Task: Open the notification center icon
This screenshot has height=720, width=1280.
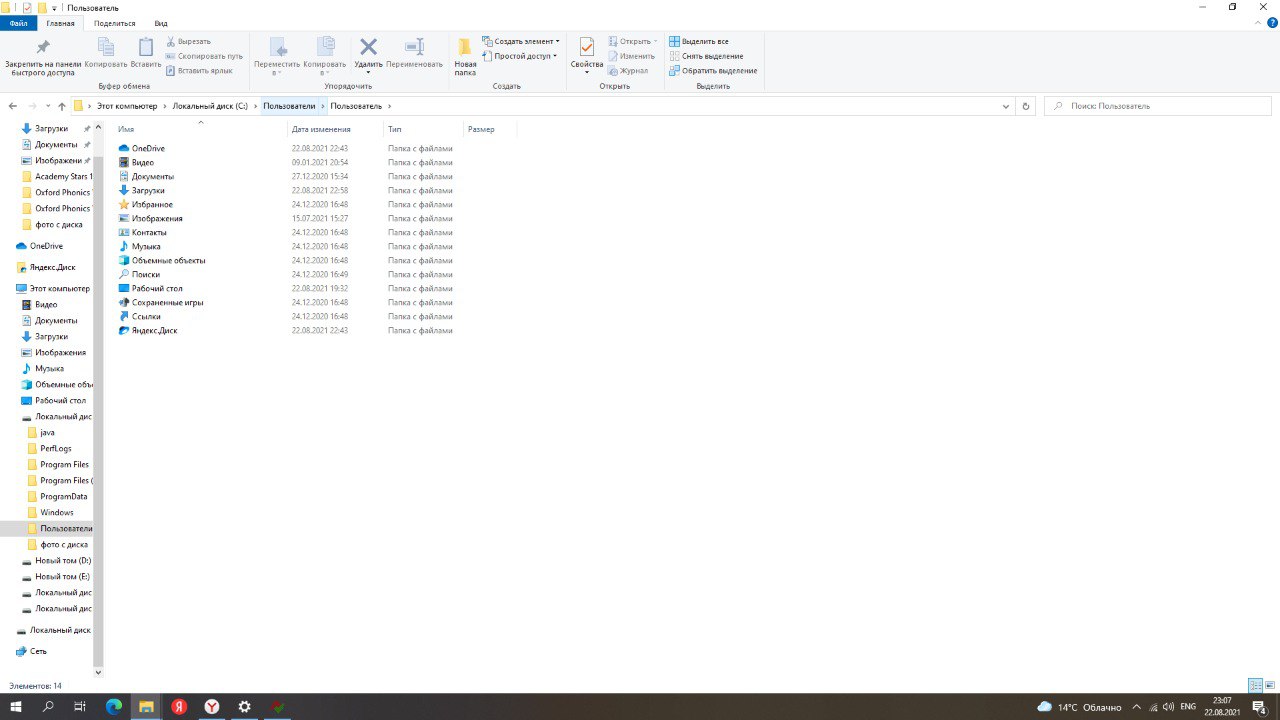Action: click(1260, 706)
